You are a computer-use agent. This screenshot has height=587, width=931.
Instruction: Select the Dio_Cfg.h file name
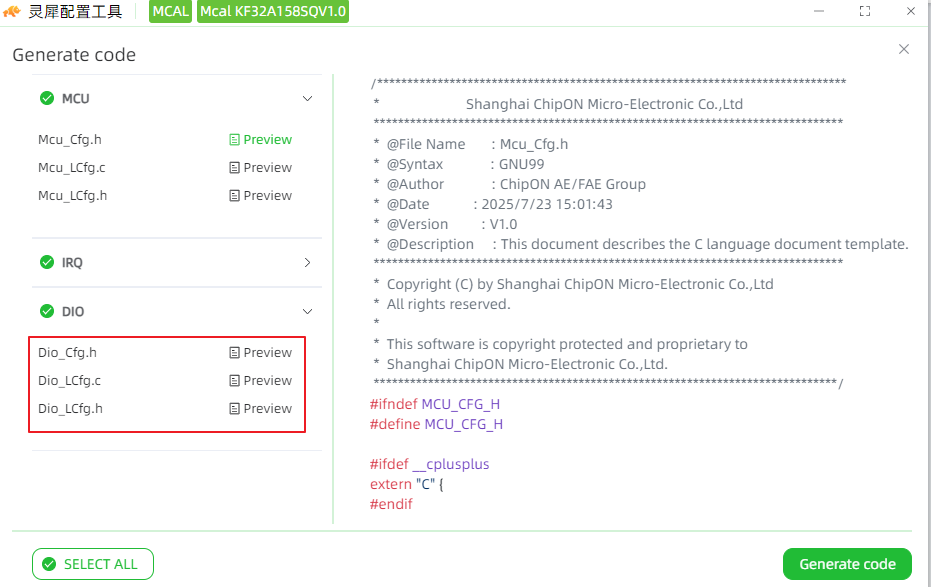(67, 353)
